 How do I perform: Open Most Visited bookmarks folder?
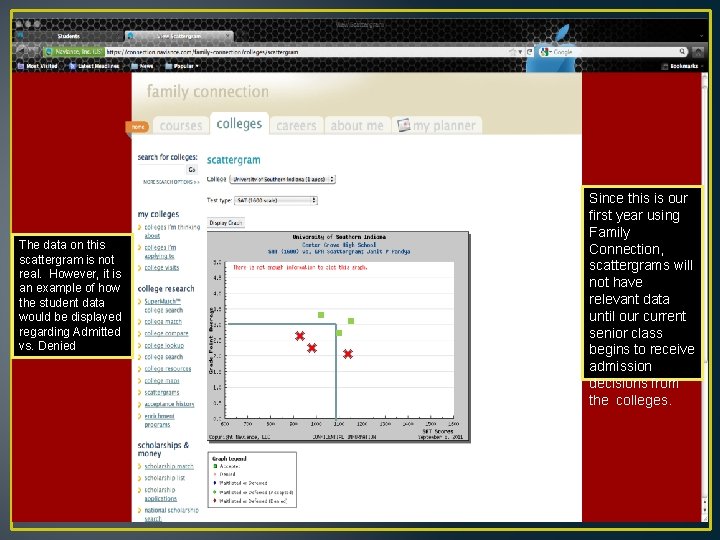(38, 66)
